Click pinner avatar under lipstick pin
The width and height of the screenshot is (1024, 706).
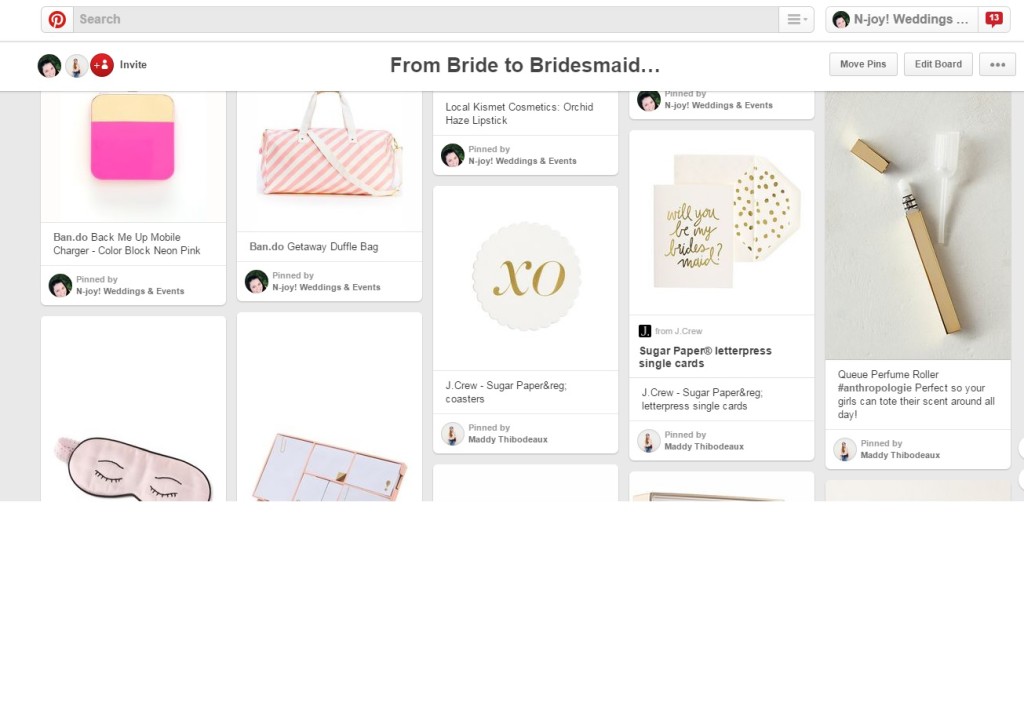pos(453,155)
